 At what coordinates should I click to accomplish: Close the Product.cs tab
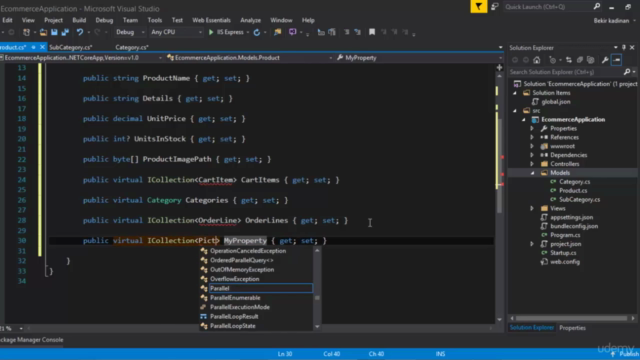pyautogui.click(x=42, y=47)
